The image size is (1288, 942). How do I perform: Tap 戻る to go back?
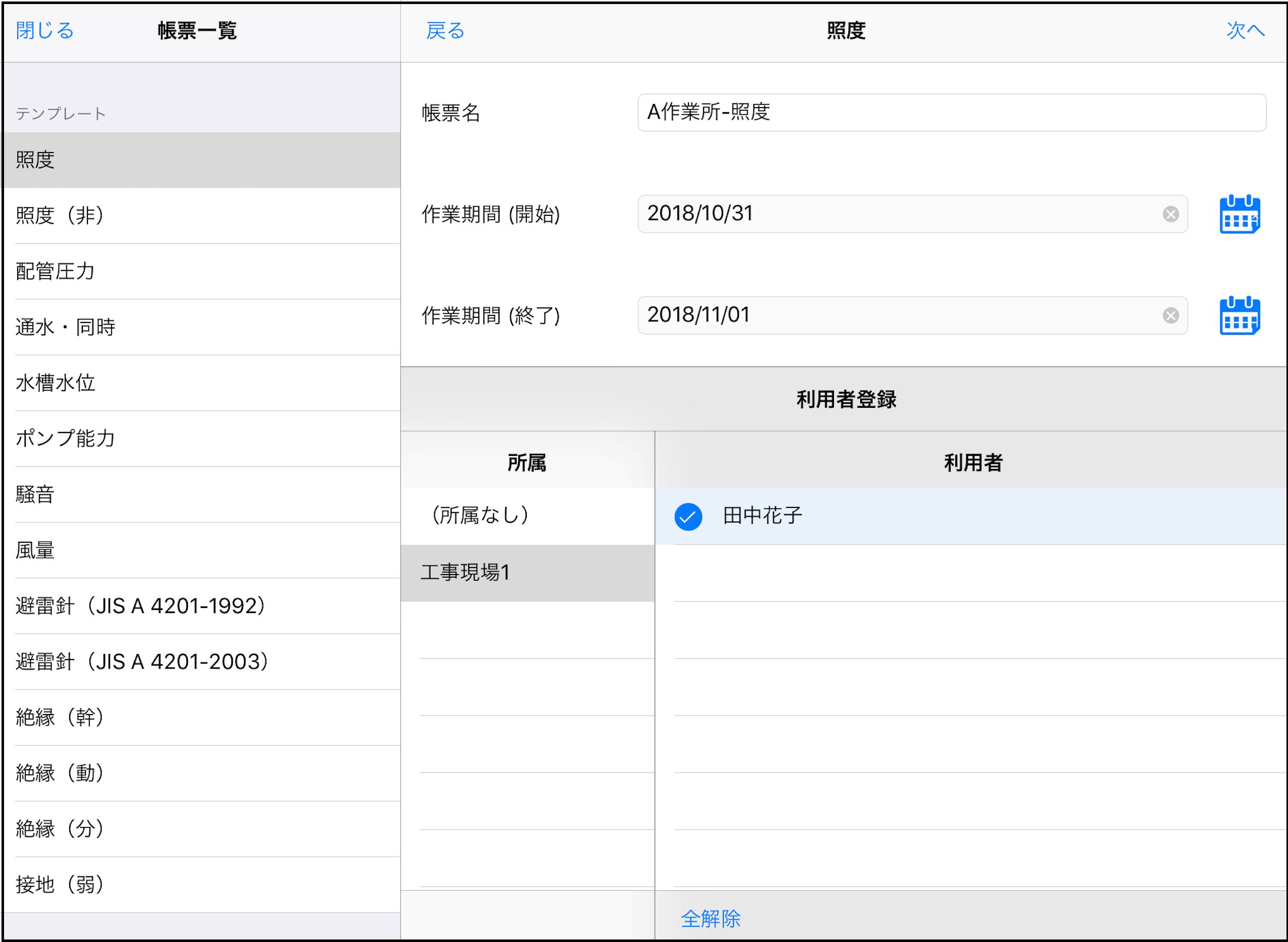(445, 31)
